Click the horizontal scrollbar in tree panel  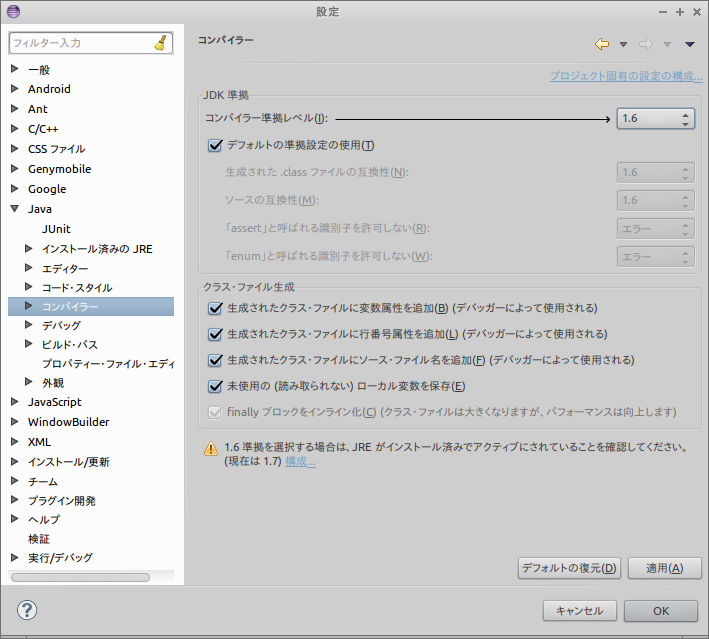[80, 577]
